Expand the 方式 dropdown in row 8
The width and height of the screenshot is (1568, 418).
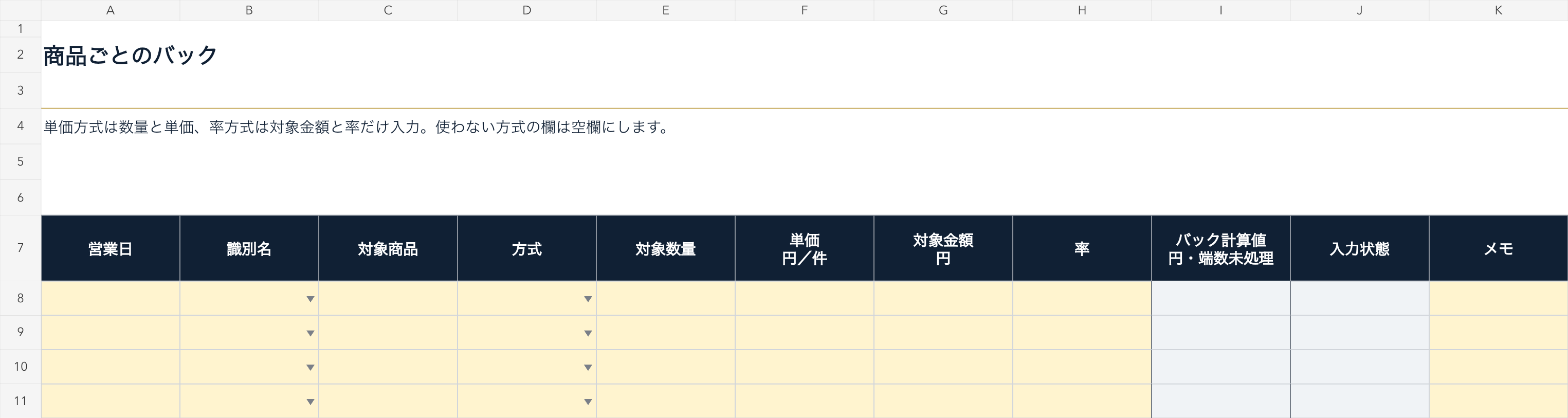pyautogui.click(x=588, y=299)
